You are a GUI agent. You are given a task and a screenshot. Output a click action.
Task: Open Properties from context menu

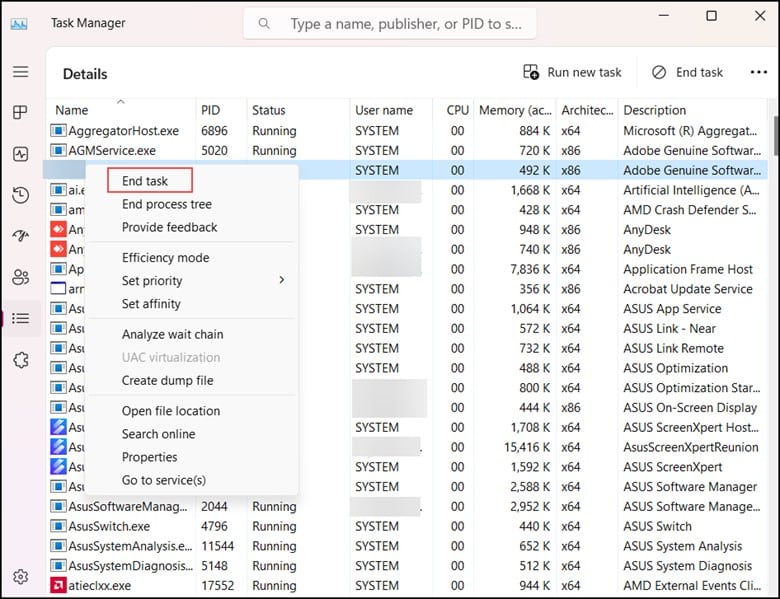(x=150, y=457)
